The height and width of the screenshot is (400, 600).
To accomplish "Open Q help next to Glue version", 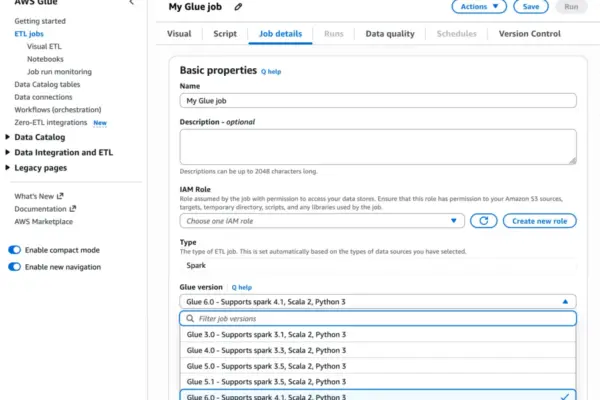I will coord(241,287).
